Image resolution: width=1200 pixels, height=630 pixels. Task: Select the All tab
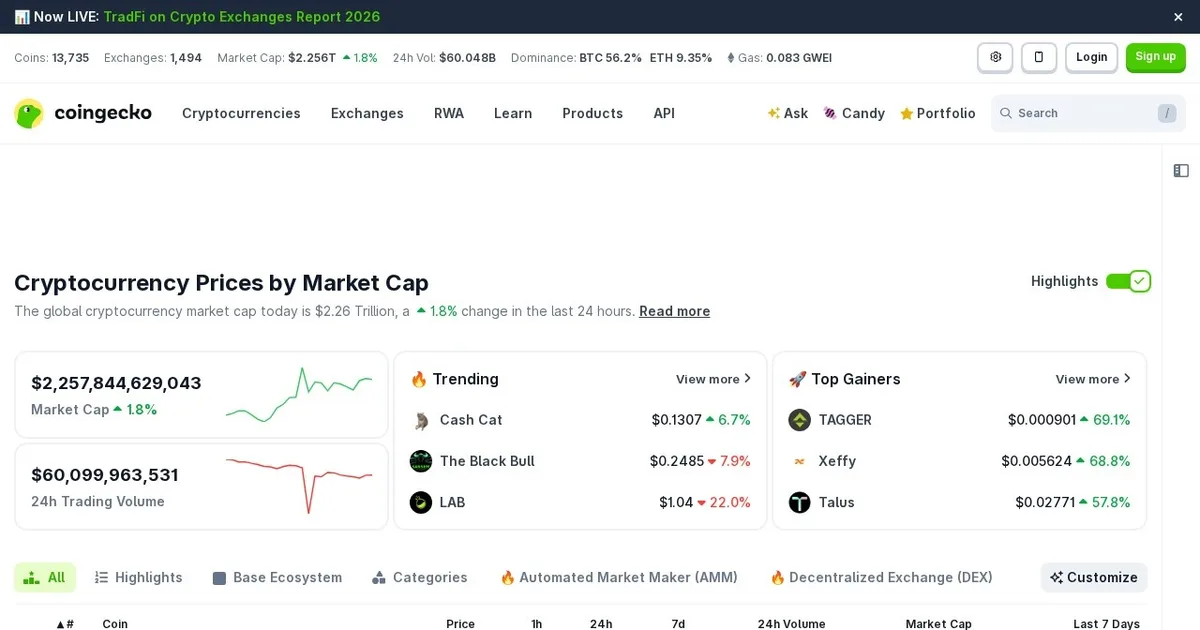coord(44,577)
